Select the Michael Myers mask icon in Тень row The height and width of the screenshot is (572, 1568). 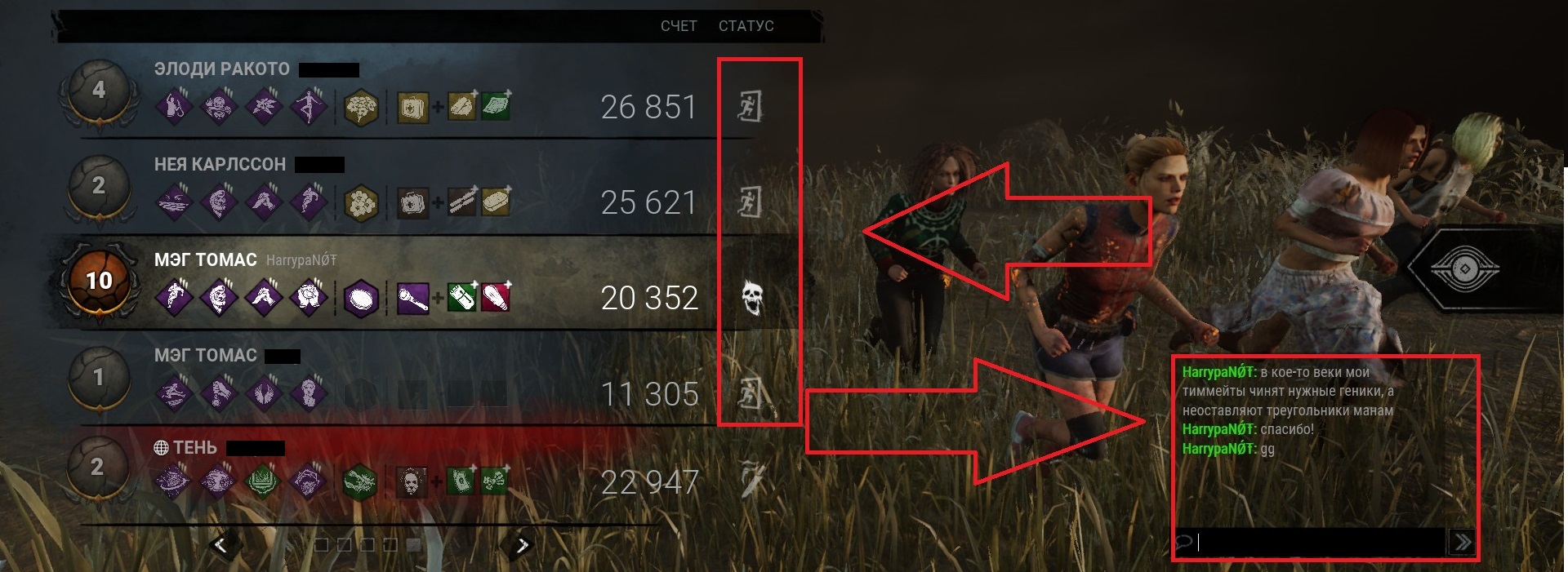tap(411, 481)
